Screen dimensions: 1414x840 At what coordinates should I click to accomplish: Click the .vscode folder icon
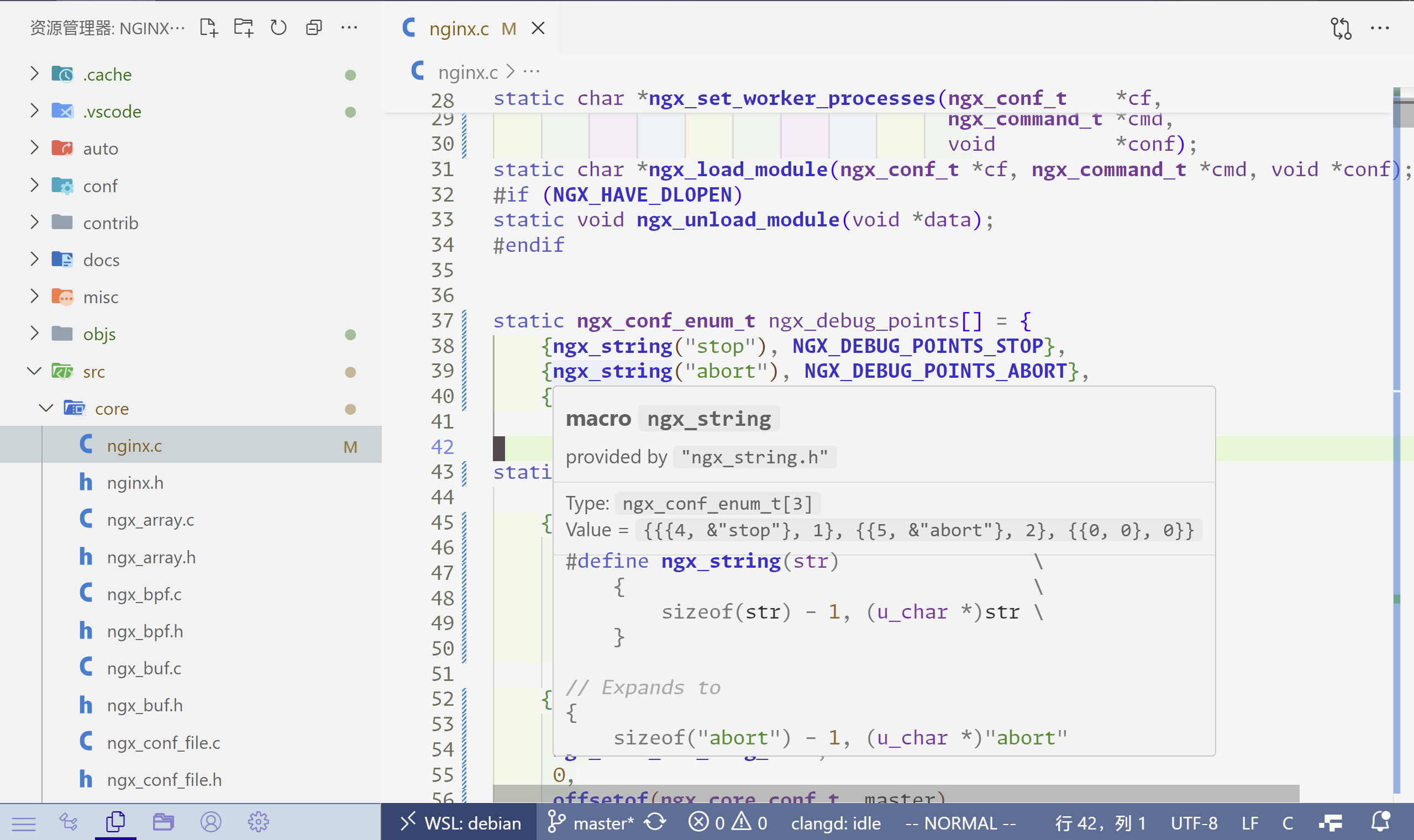click(62, 110)
